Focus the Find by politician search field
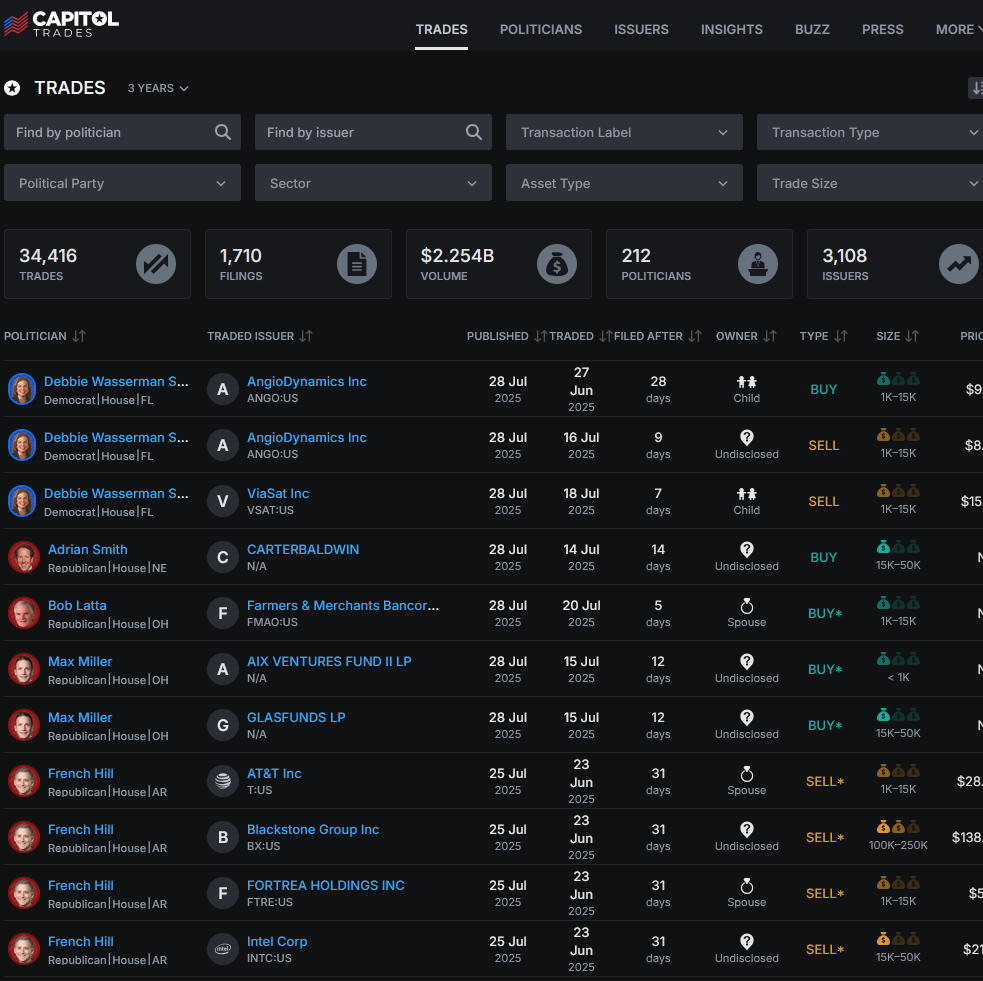Image resolution: width=983 pixels, height=981 pixels. tap(122, 132)
